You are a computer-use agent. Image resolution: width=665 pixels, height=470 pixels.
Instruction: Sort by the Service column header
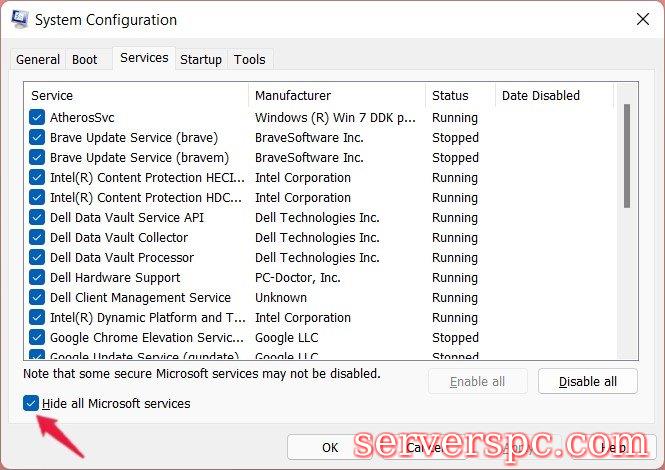click(136, 96)
